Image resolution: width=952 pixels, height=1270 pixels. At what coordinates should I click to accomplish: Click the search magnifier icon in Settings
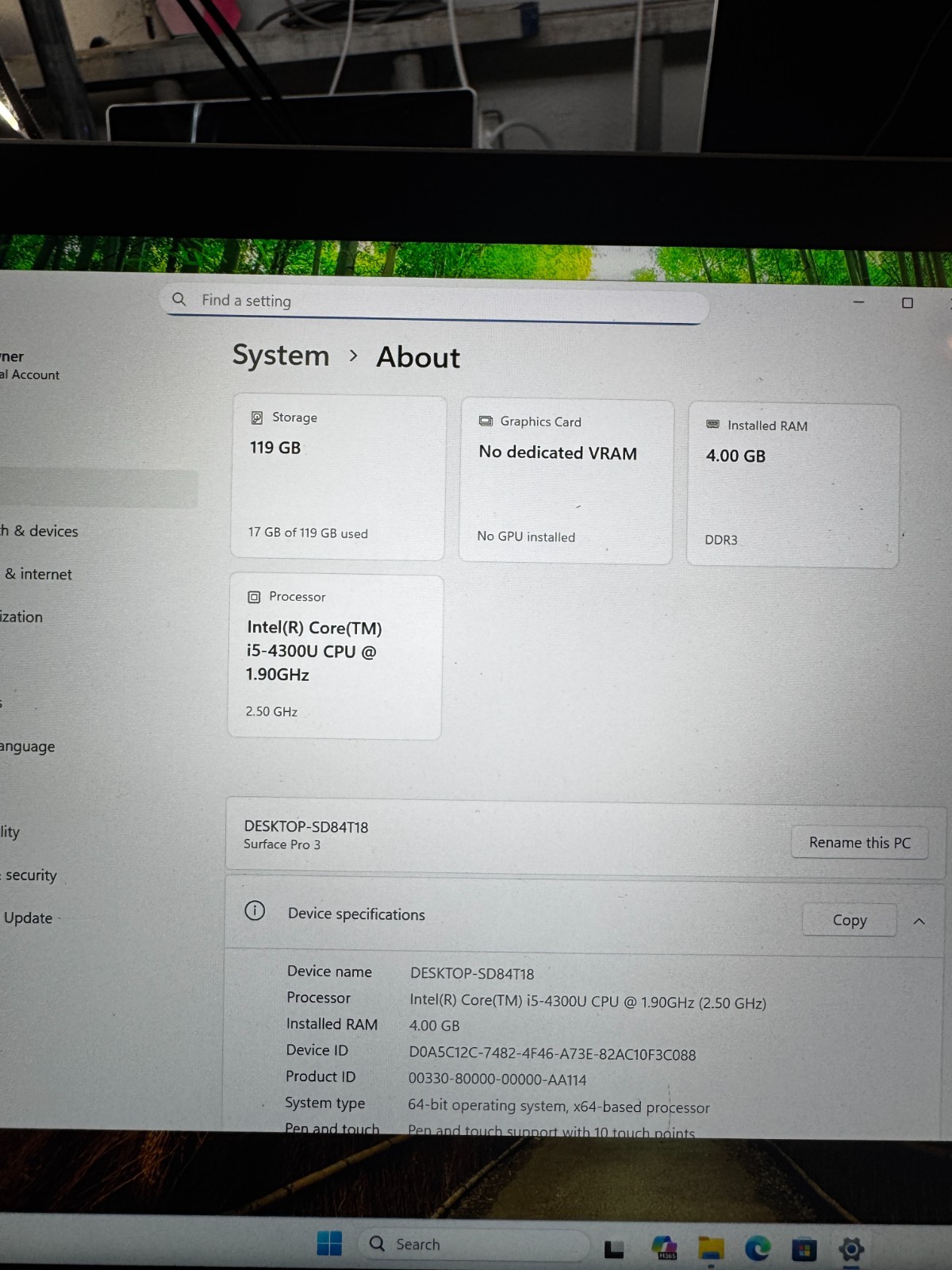coord(179,299)
